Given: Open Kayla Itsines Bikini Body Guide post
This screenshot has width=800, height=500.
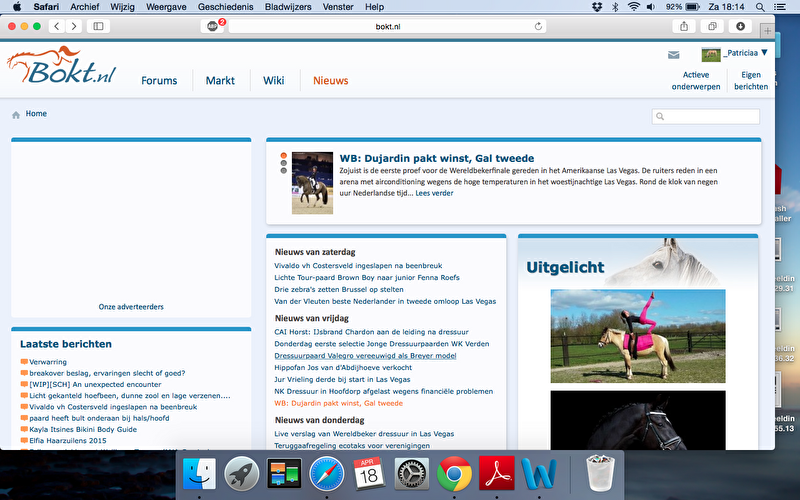Looking at the screenshot, I should point(83,429).
